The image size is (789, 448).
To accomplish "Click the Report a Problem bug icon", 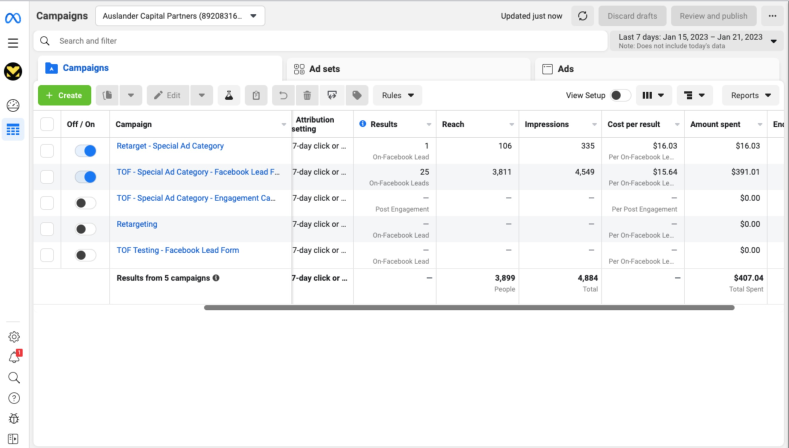I will click(x=14, y=418).
